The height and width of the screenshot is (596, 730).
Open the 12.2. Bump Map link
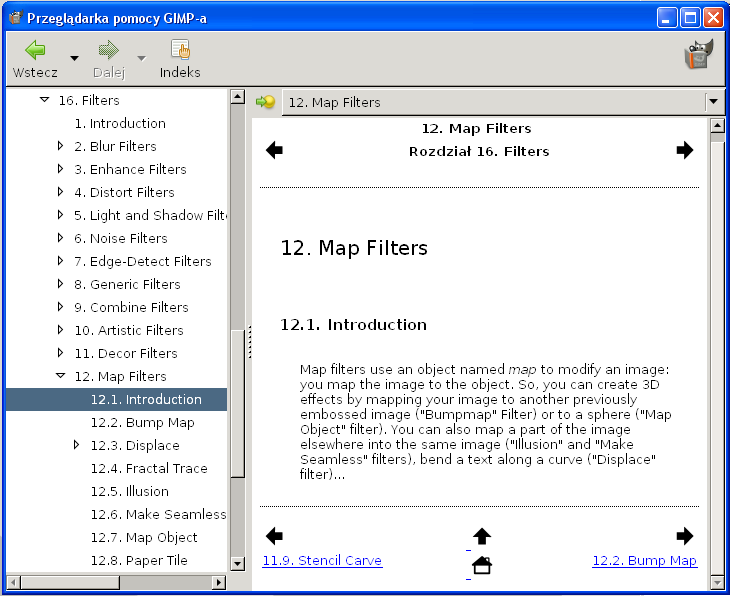[645, 560]
